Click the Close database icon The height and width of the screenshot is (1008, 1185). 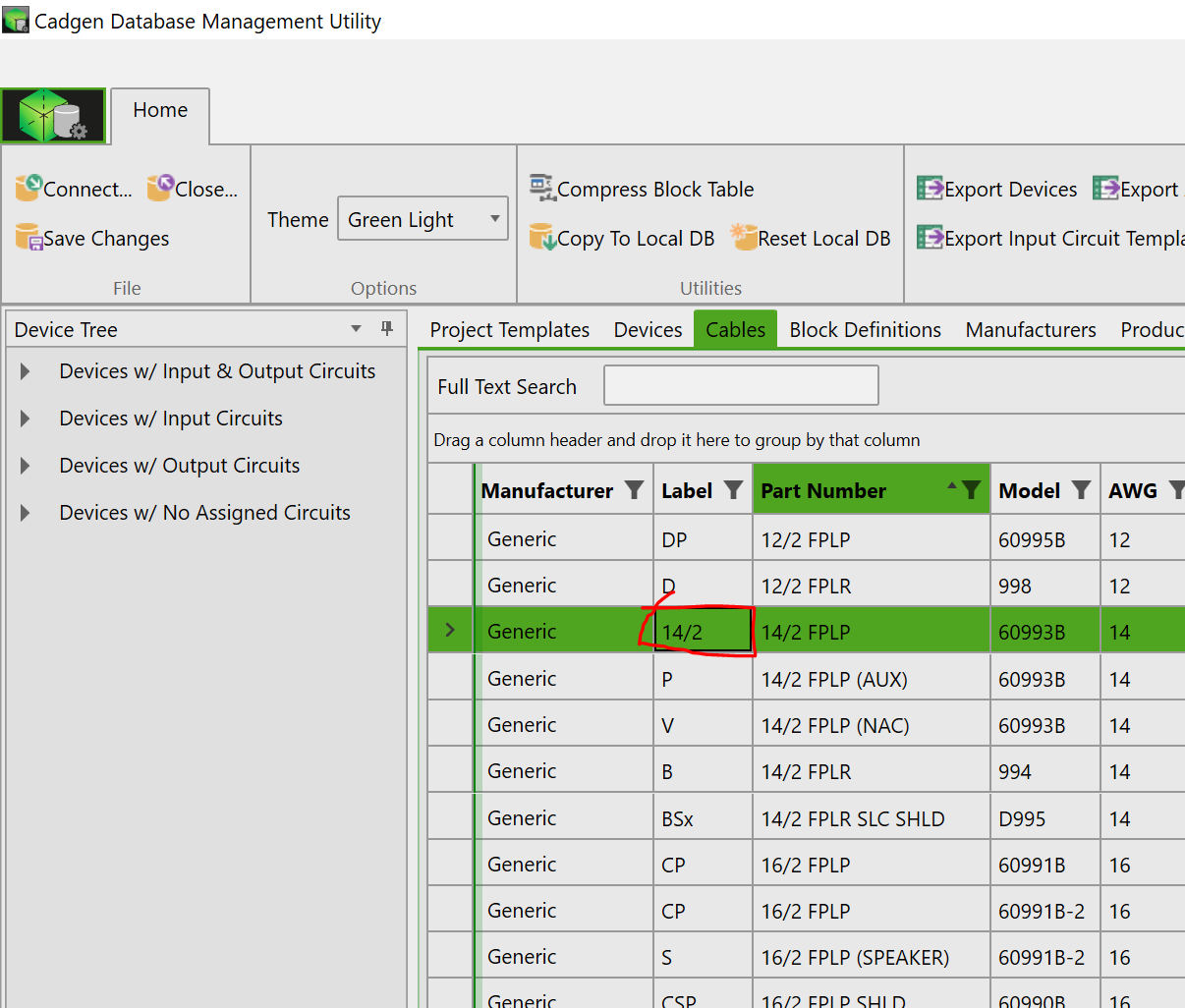(160, 188)
